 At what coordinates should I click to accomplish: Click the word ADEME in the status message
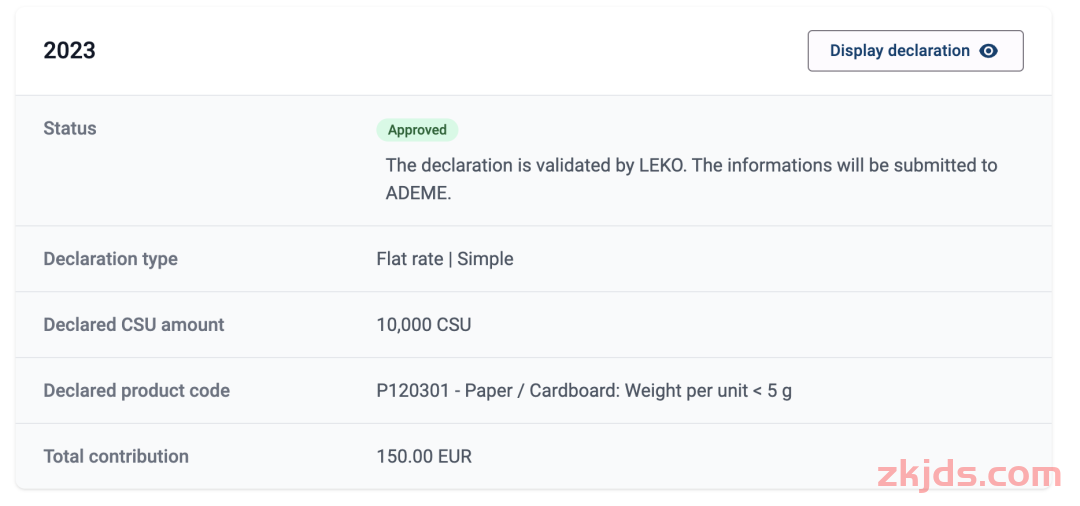(418, 194)
